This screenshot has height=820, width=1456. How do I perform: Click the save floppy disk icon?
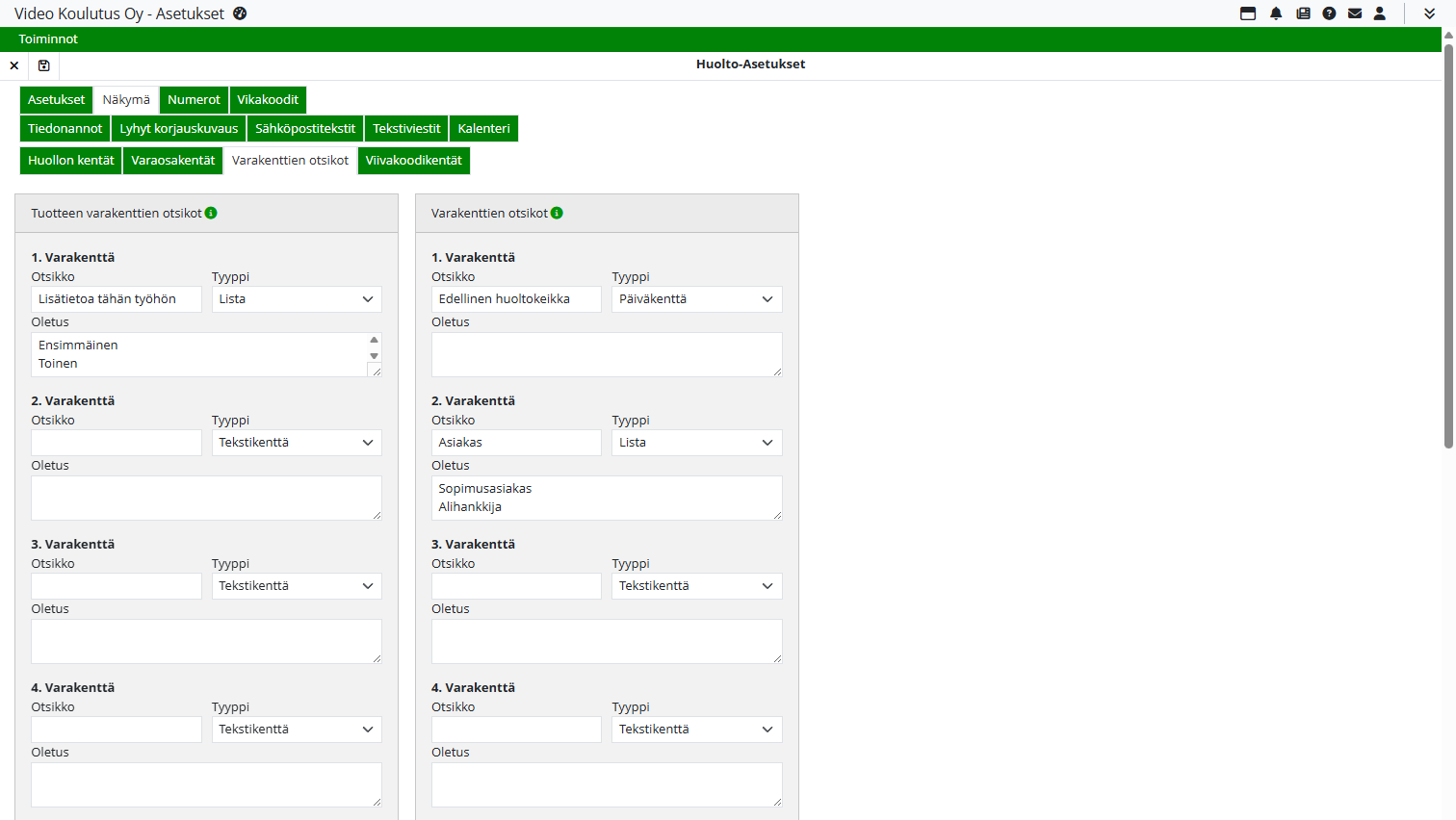[x=43, y=65]
